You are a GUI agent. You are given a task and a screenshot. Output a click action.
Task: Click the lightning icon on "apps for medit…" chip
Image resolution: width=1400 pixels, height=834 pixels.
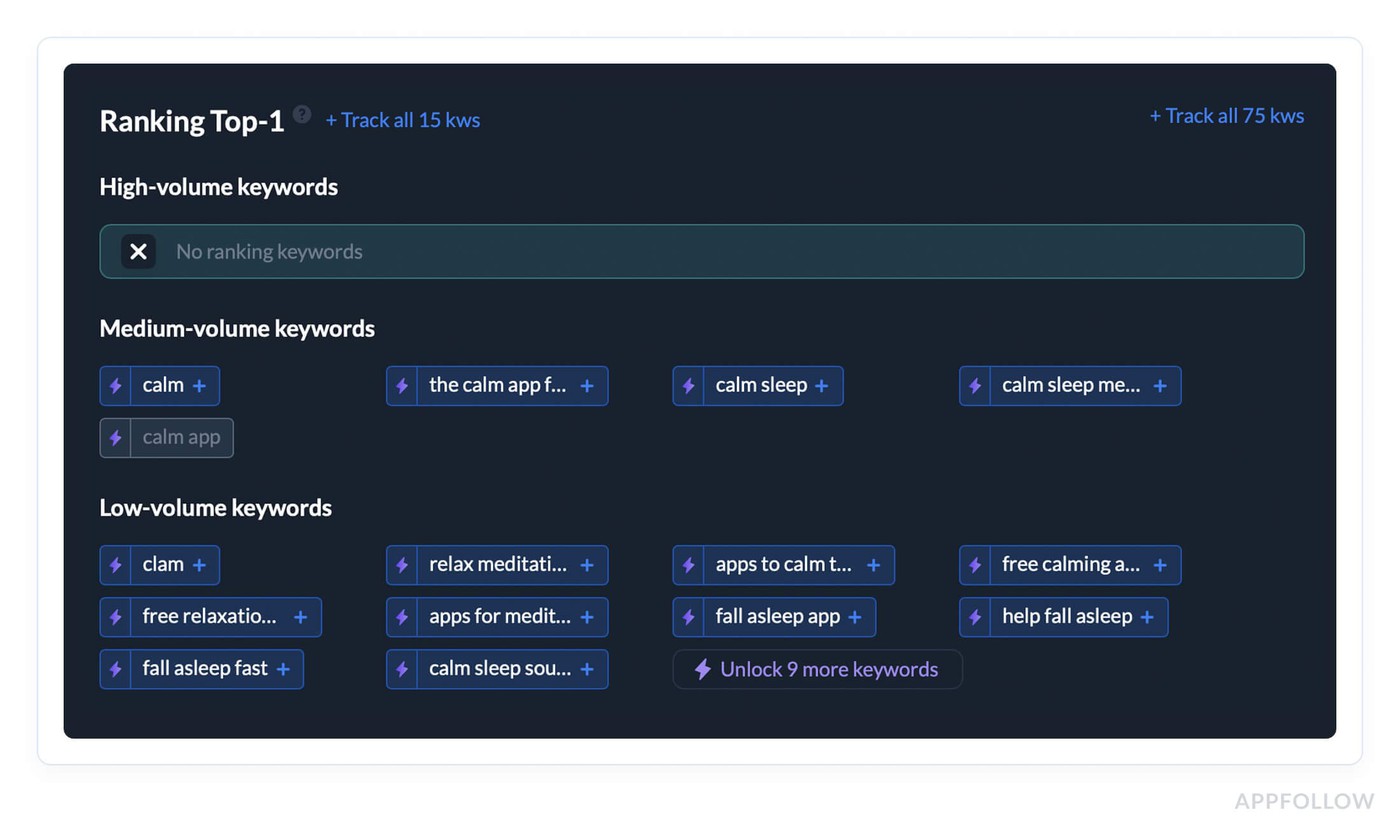[402, 617]
